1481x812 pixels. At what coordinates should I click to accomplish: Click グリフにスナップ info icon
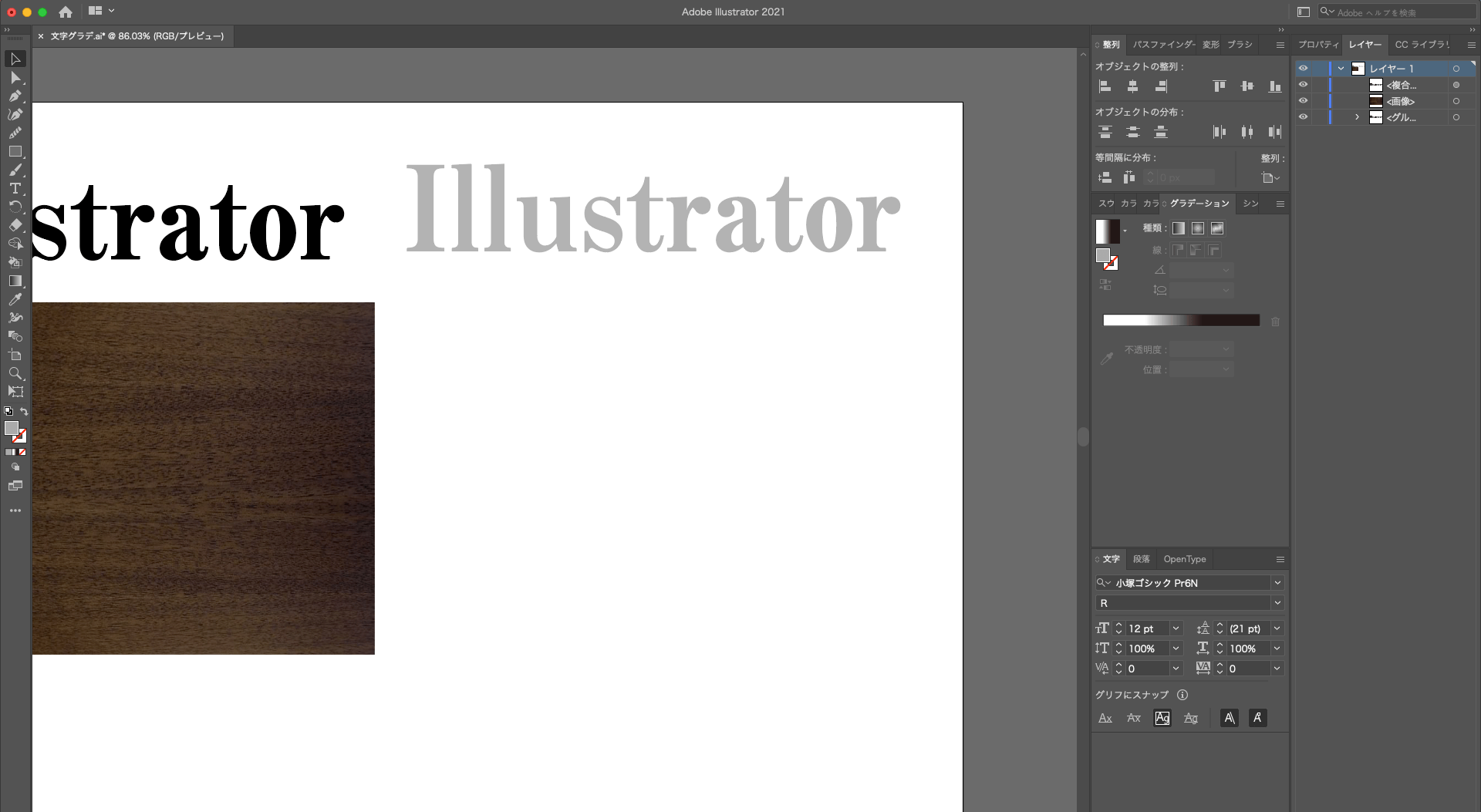[1182, 695]
